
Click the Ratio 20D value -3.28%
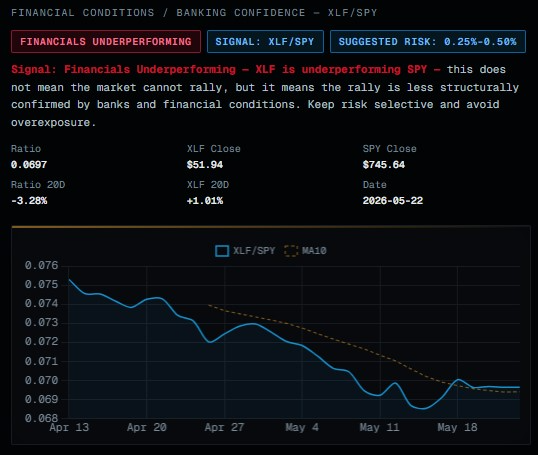29,201
